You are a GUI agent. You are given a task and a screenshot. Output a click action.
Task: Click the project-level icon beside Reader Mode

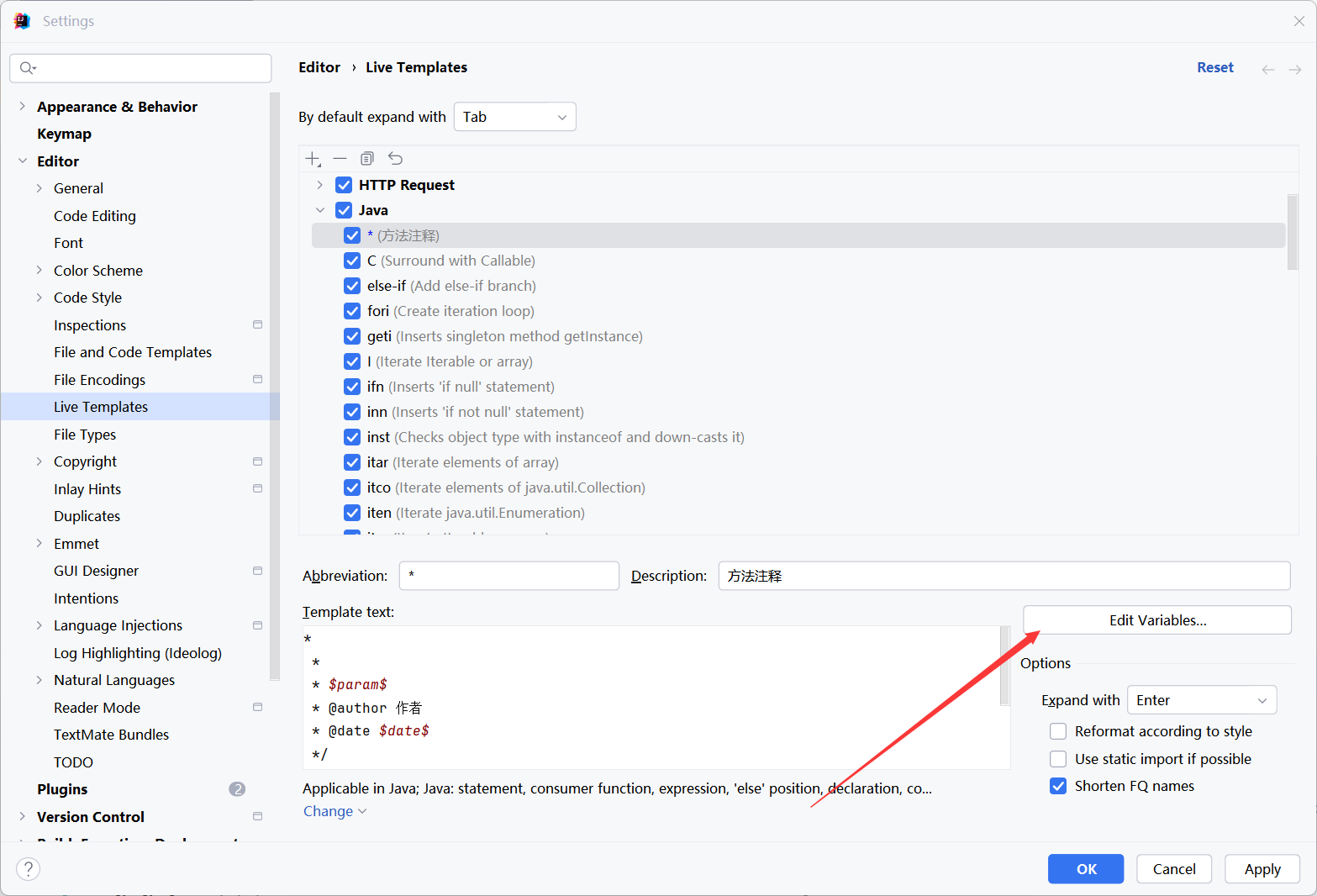point(257,707)
